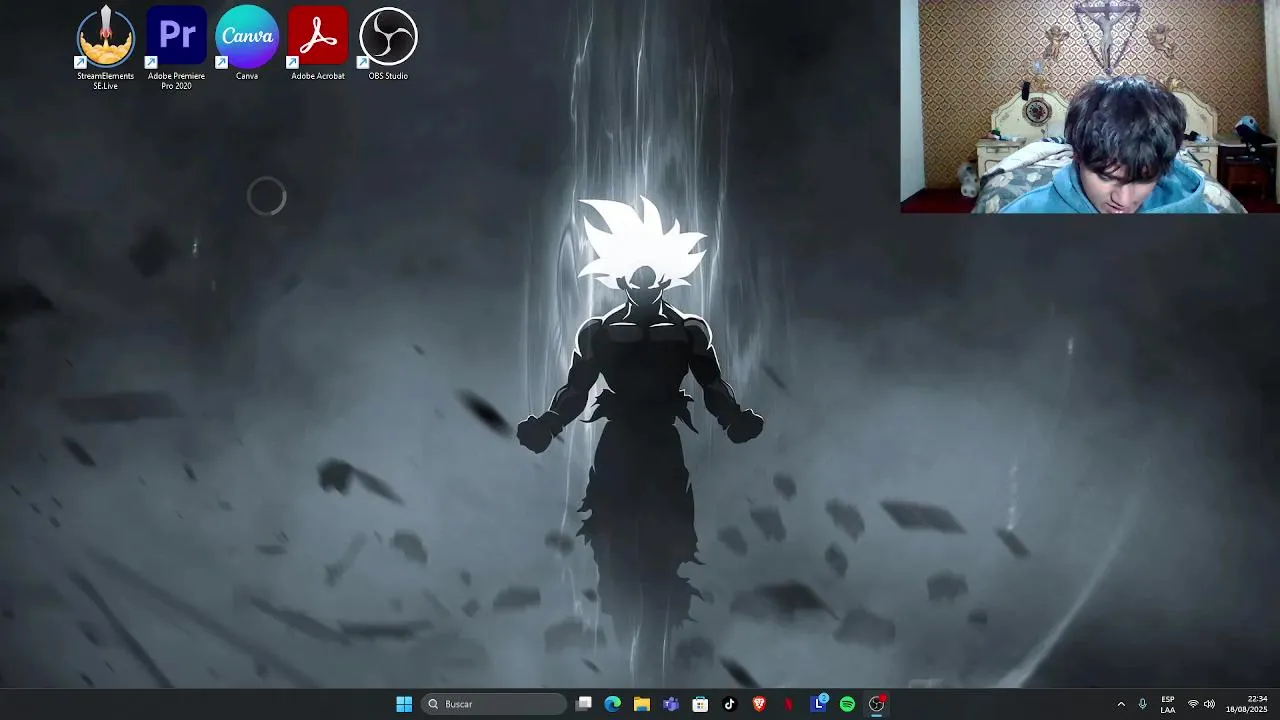The width and height of the screenshot is (1280, 720).
Task: Open Microsoft Store from the taskbar
Action: tap(700, 704)
